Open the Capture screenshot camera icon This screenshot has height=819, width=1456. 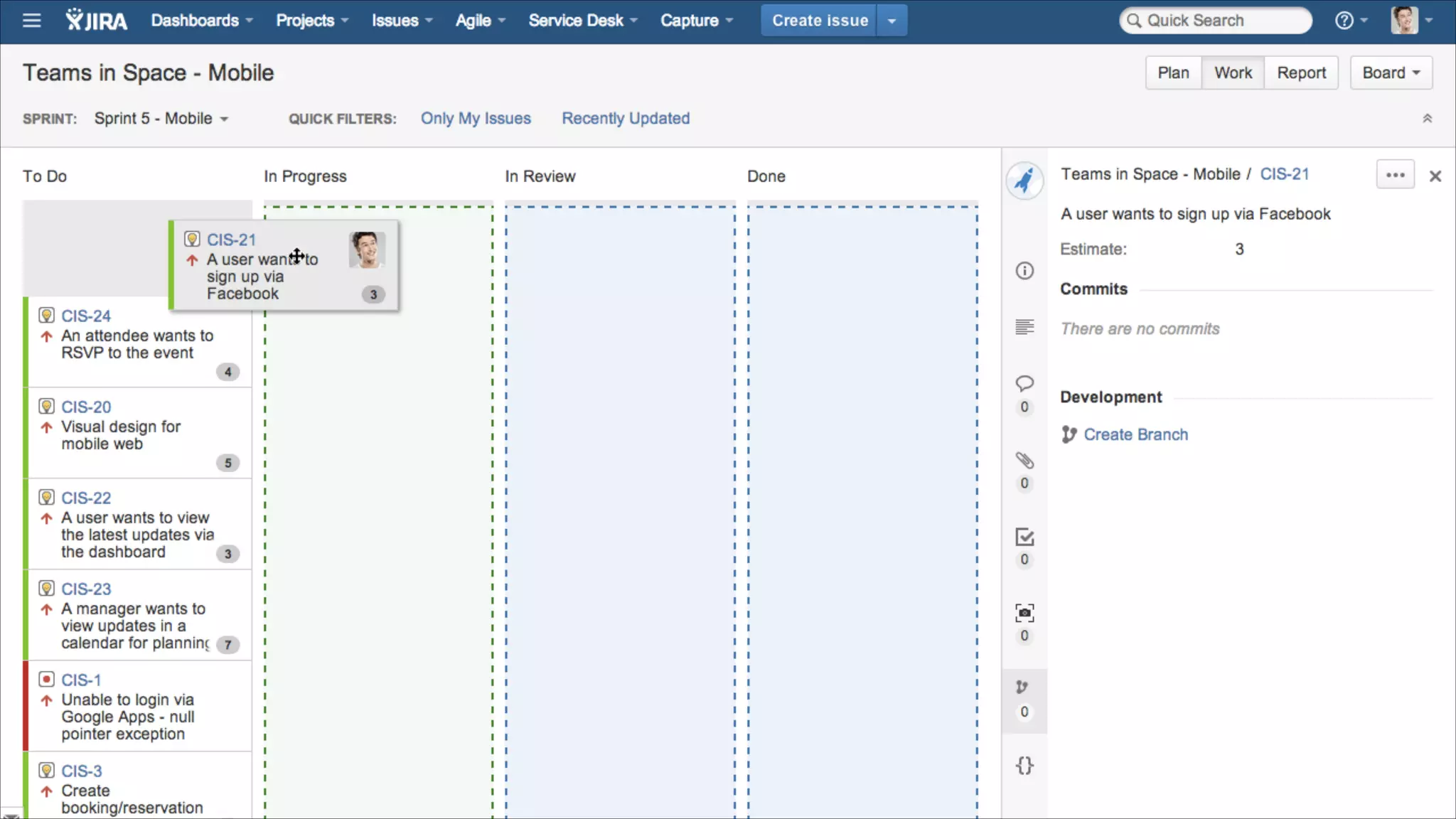click(1024, 614)
